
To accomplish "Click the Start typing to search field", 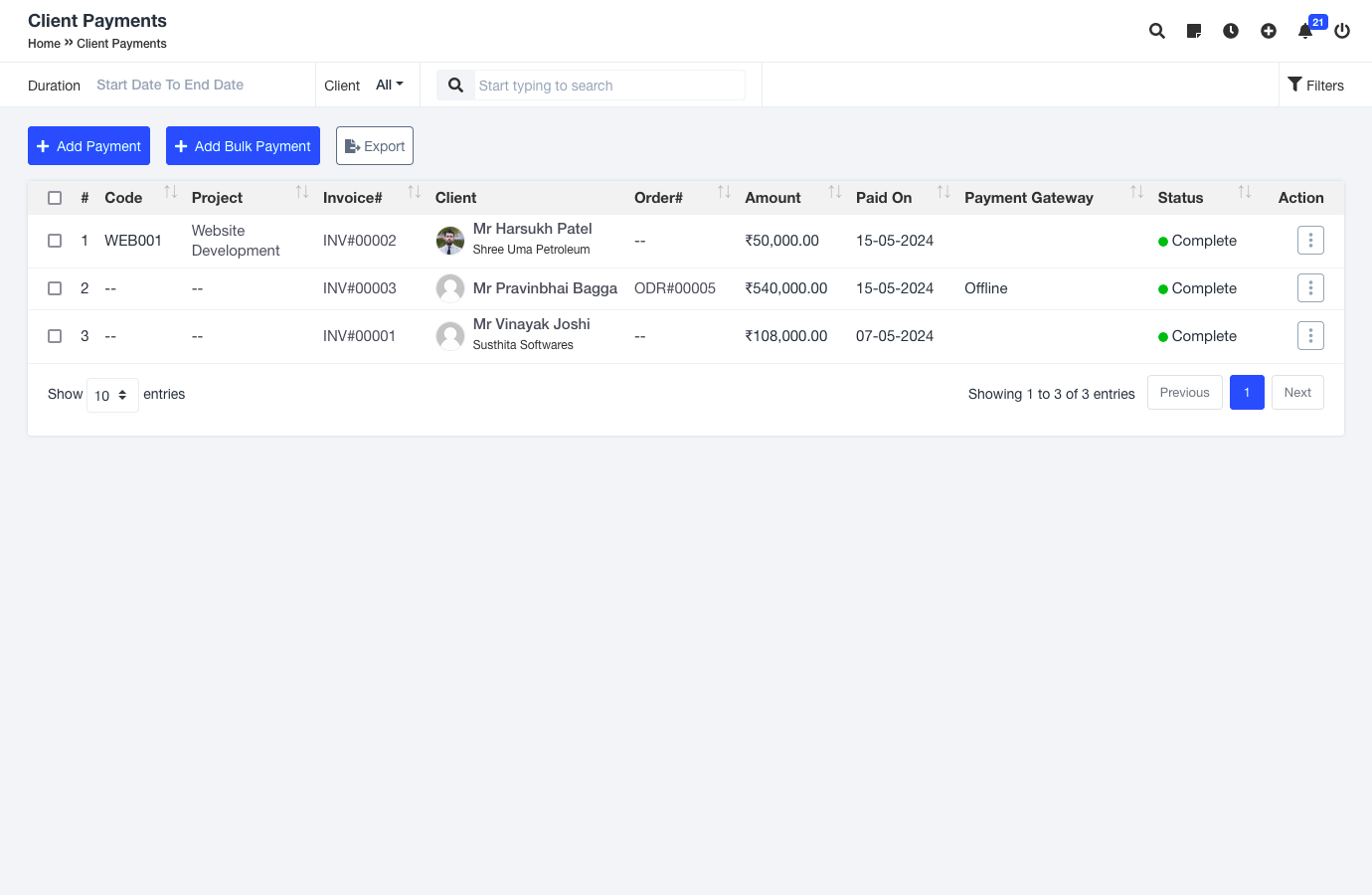I will pyautogui.click(x=608, y=86).
